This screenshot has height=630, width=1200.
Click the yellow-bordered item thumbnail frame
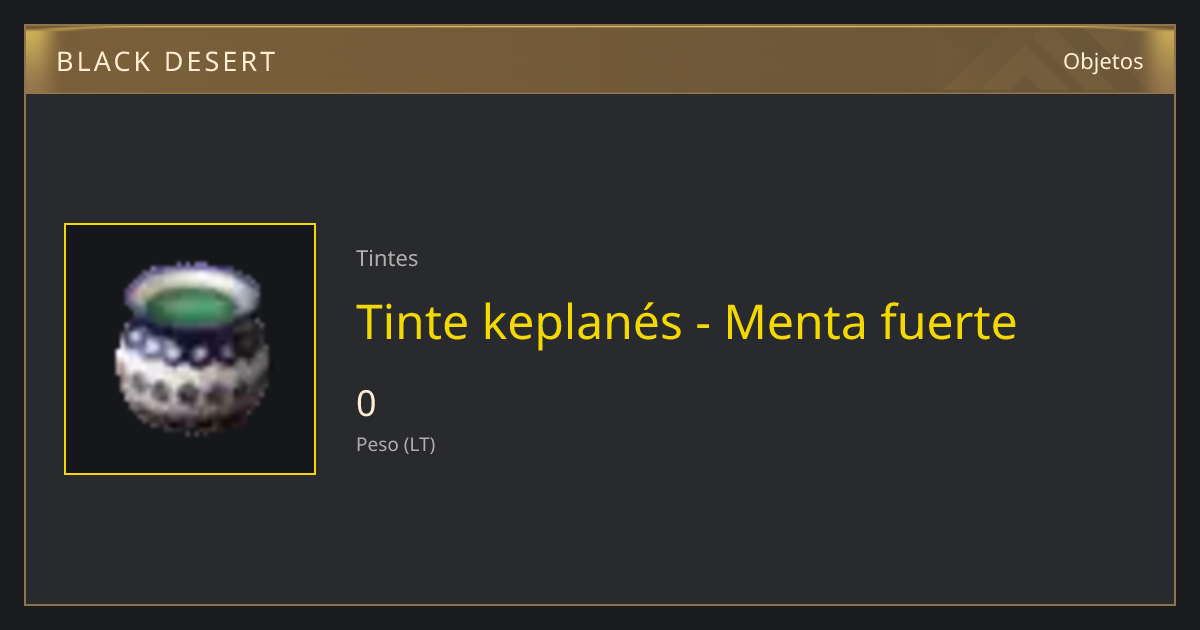click(x=190, y=349)
